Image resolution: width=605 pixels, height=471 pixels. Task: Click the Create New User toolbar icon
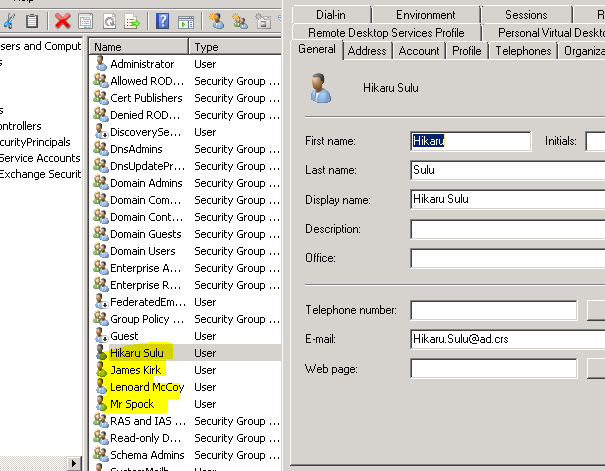(216, 21)
